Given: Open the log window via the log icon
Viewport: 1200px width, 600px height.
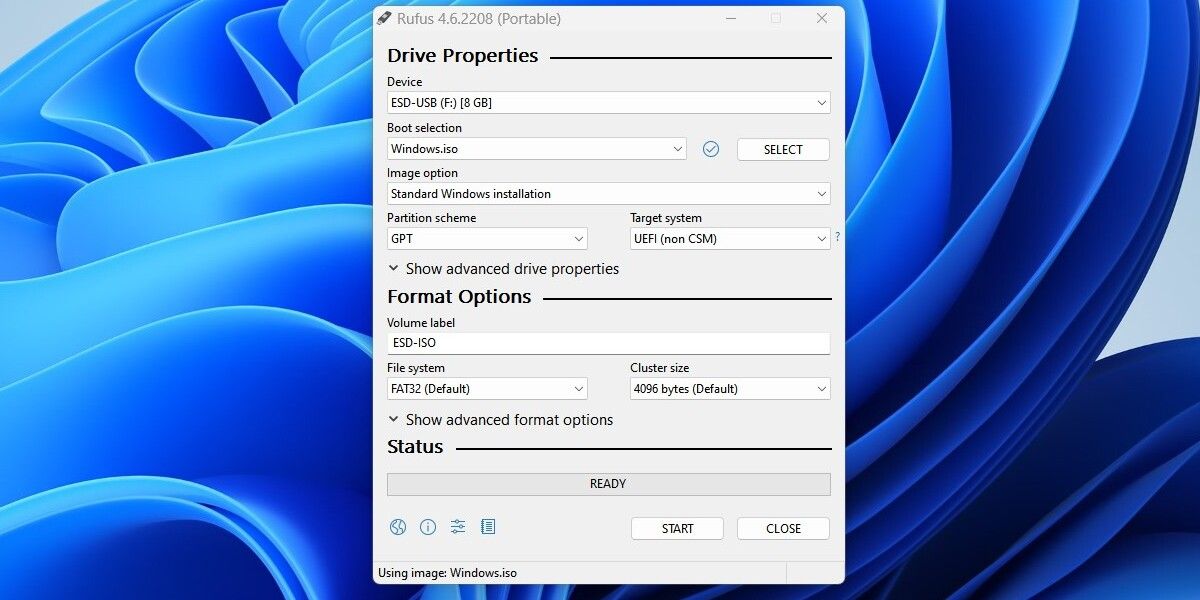Looking at the screenshot, I should [x=489, y=527].
